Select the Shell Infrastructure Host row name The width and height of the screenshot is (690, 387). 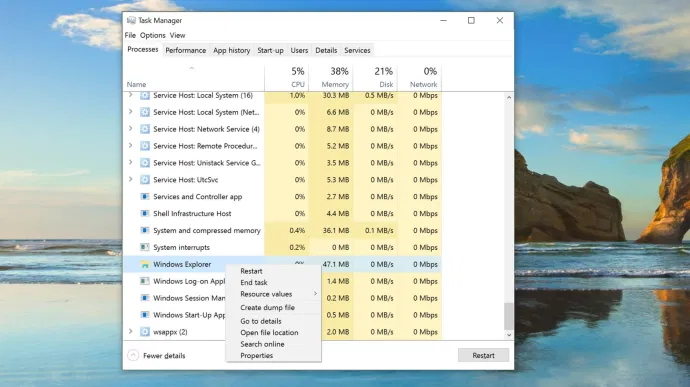click(192, 214)
